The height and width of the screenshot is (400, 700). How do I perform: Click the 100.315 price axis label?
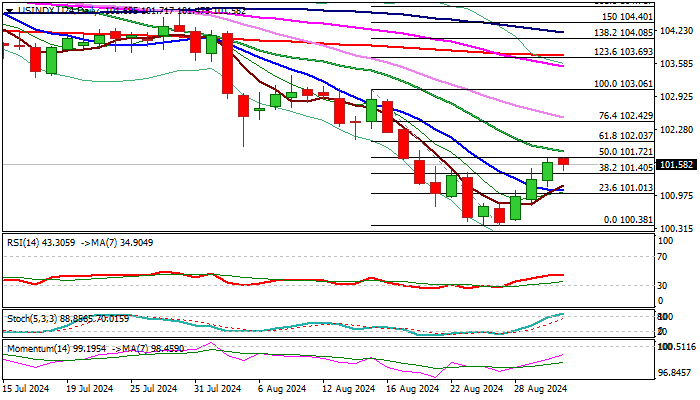pyautogui.click(x=676, y=229)
